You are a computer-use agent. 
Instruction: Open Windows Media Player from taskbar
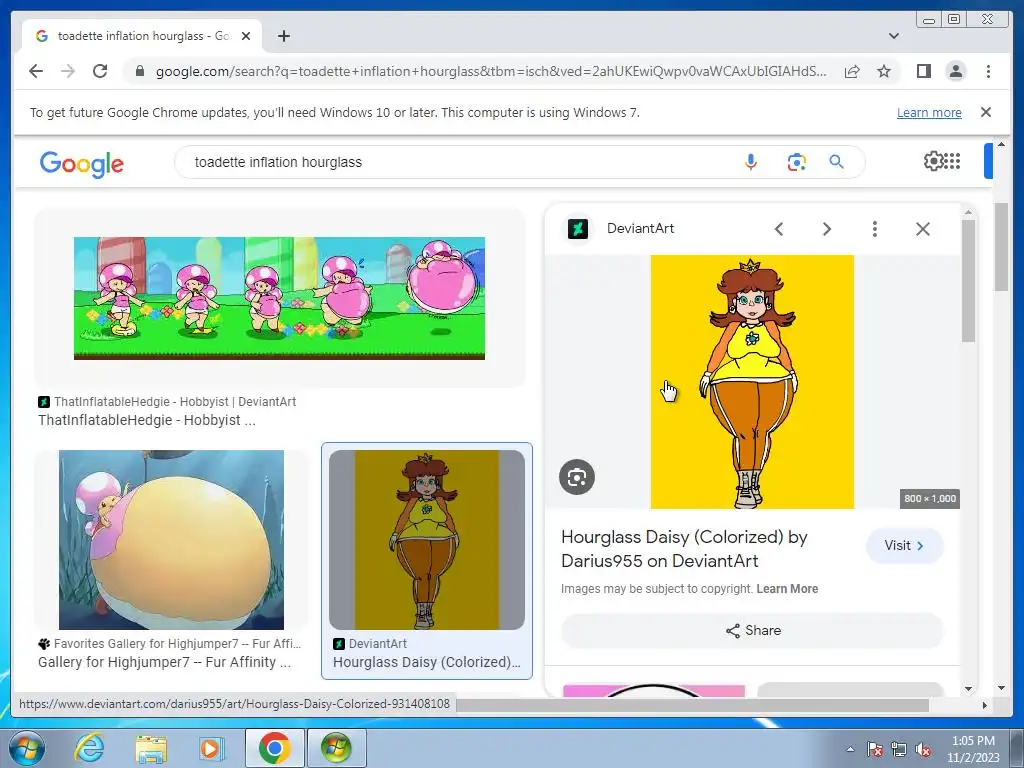[x=210, y=748]
